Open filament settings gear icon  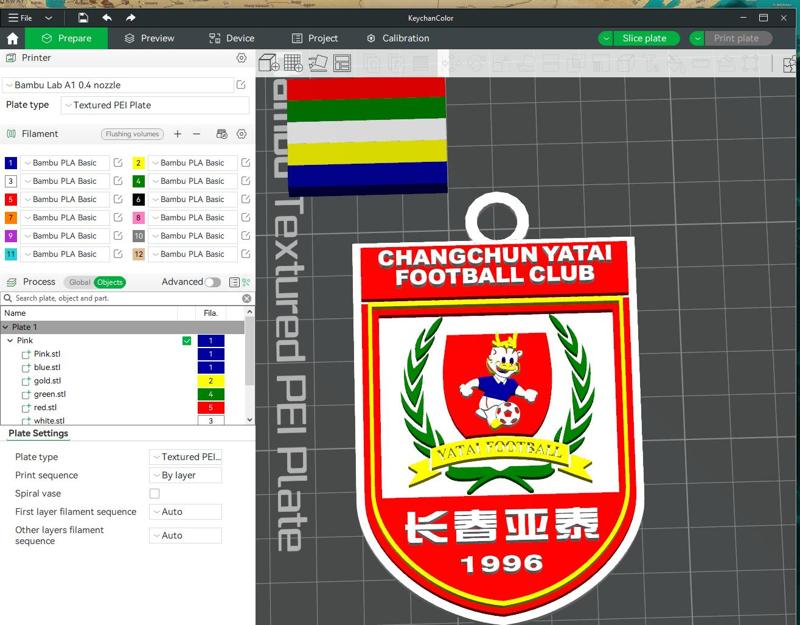pyautogui.click(x=241, y=134)
